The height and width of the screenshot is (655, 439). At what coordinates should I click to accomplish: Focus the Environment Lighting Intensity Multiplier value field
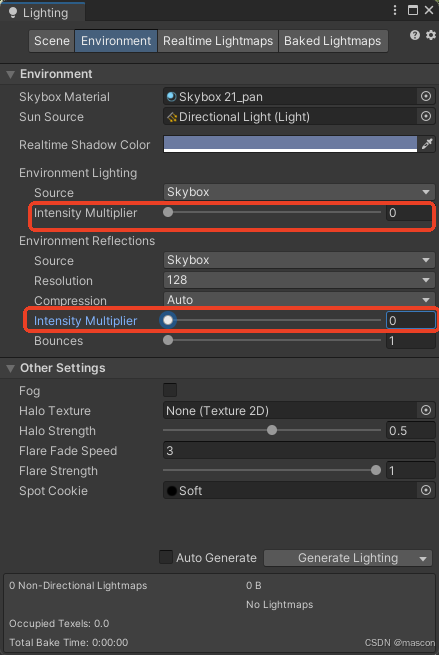click(x=409, y=213)
